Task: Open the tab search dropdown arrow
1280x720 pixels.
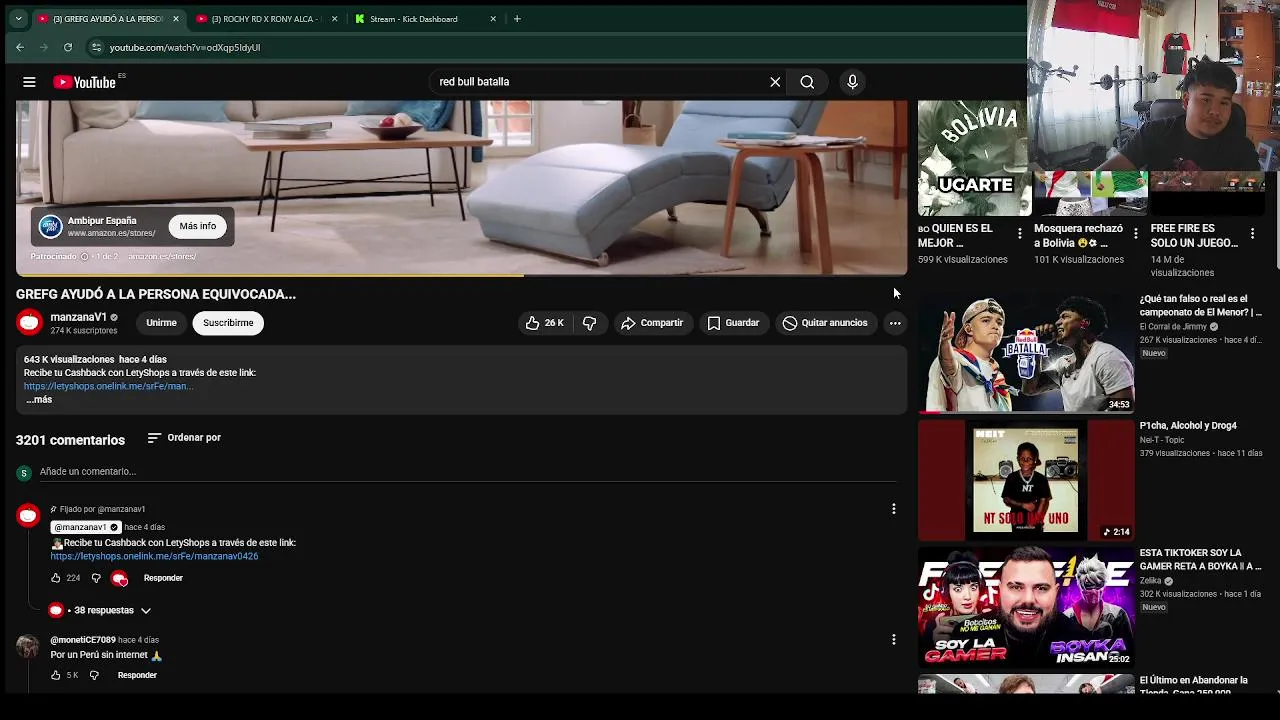Action: [18, 19]
